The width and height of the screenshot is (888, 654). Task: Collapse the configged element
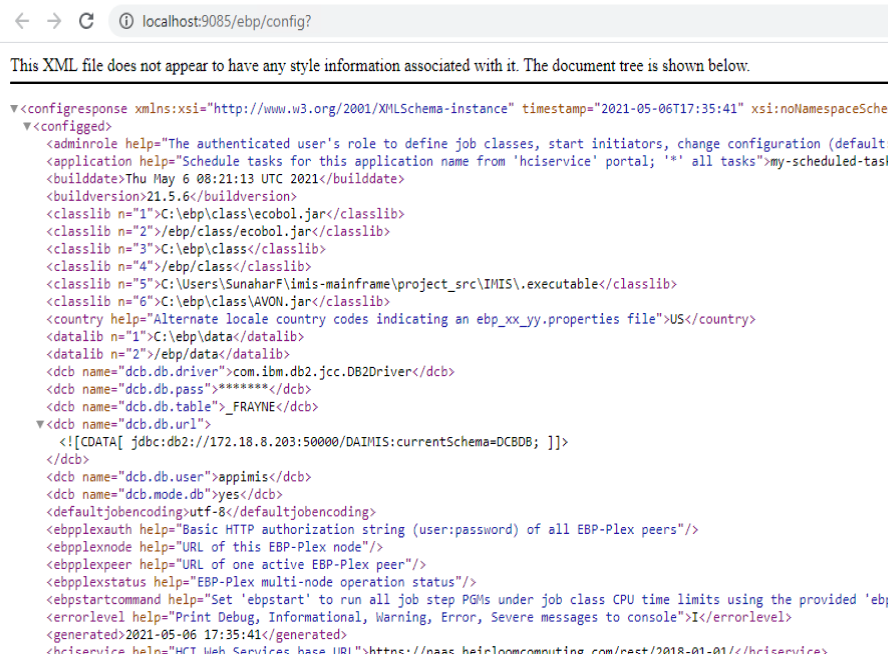point(27,126)
